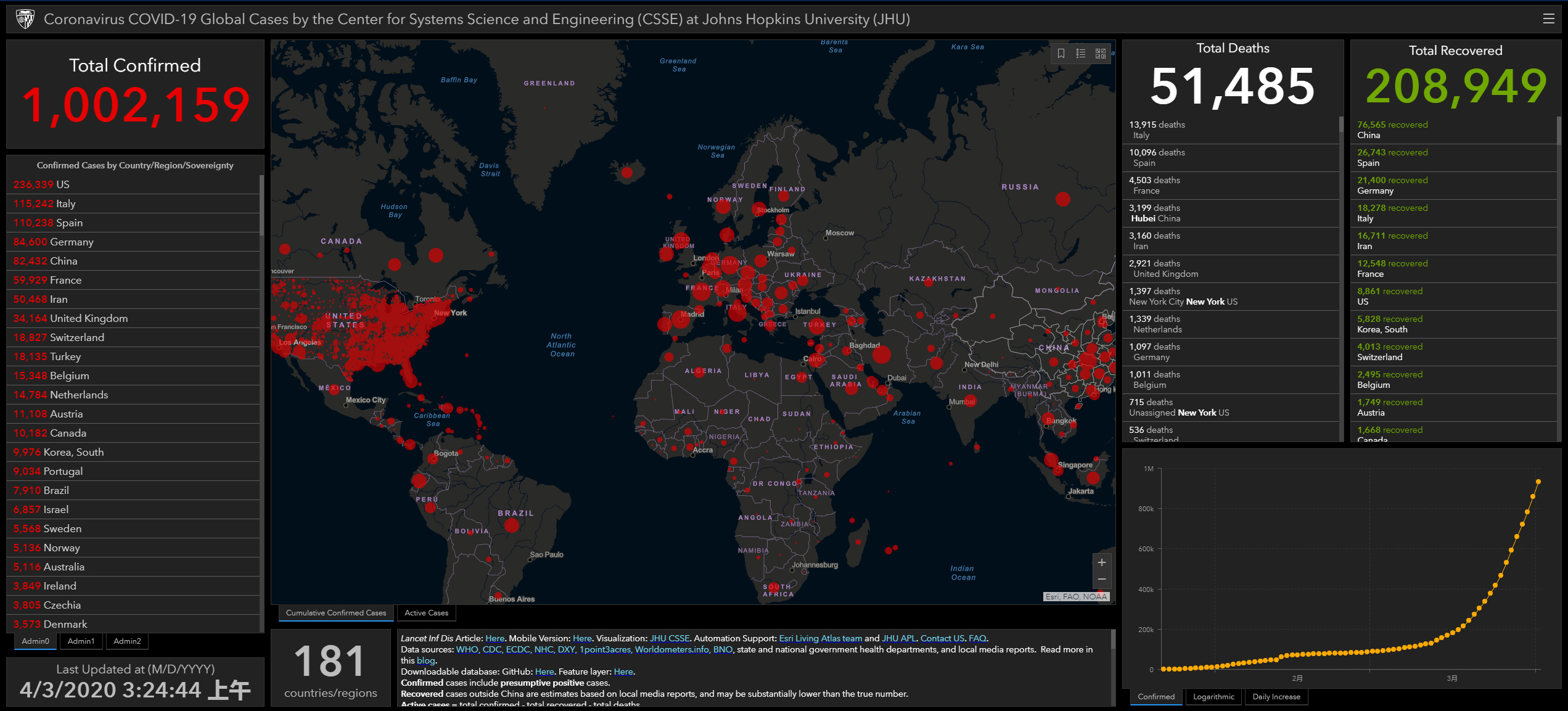Switch to the Active Cases tab
This screenshot has width=1568, height=711.
click(x=426, y=613)
